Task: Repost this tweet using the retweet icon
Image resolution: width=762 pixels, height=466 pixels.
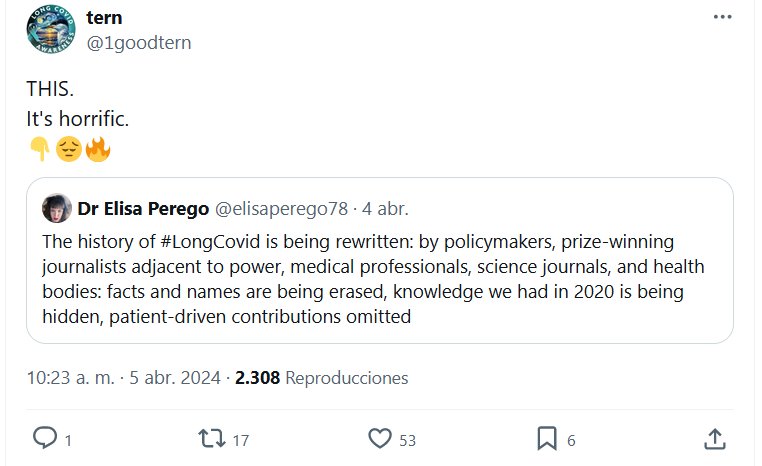Action: (x=211, y=438)
